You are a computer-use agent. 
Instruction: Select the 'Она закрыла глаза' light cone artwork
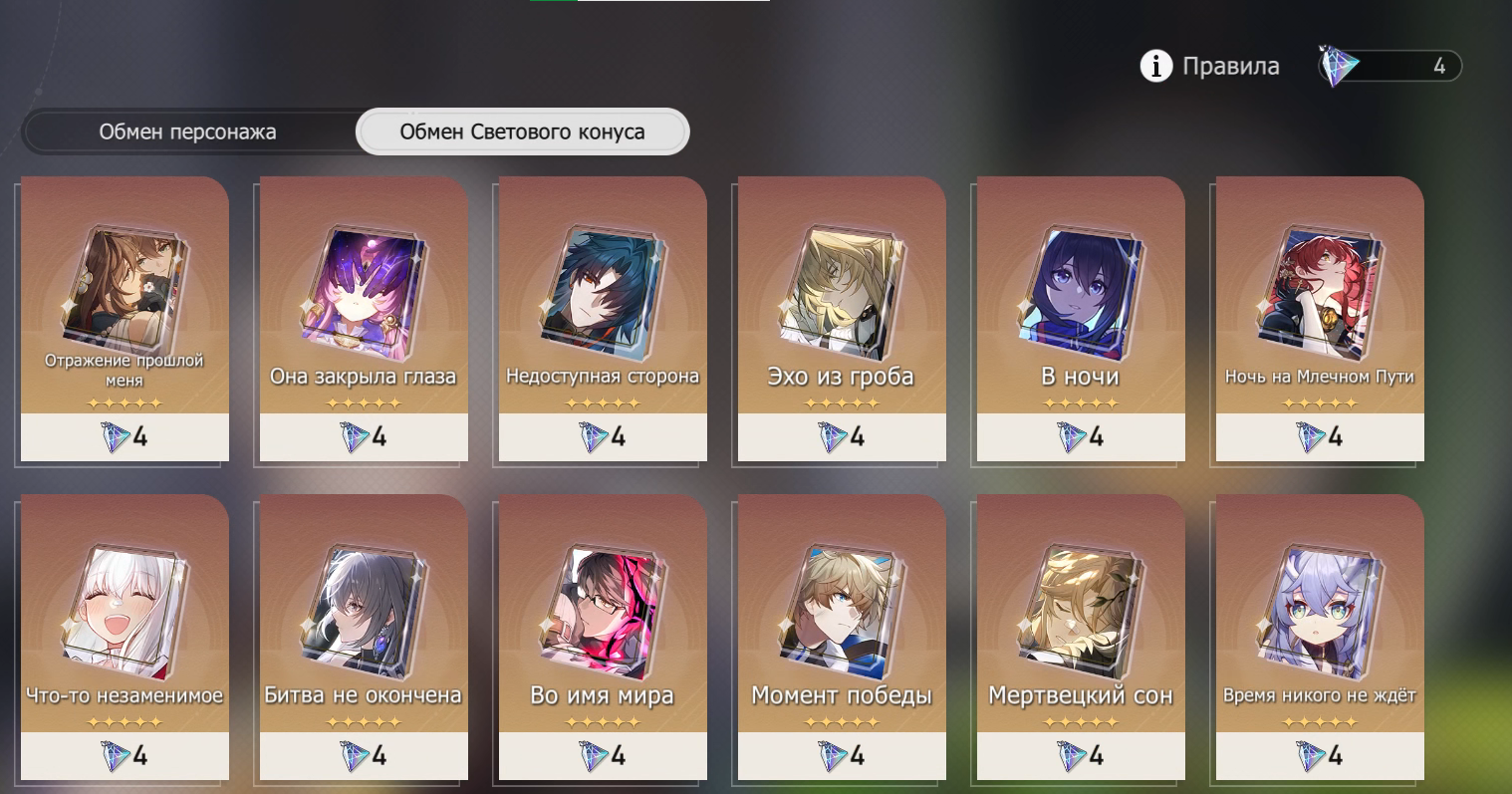(365, 293)
